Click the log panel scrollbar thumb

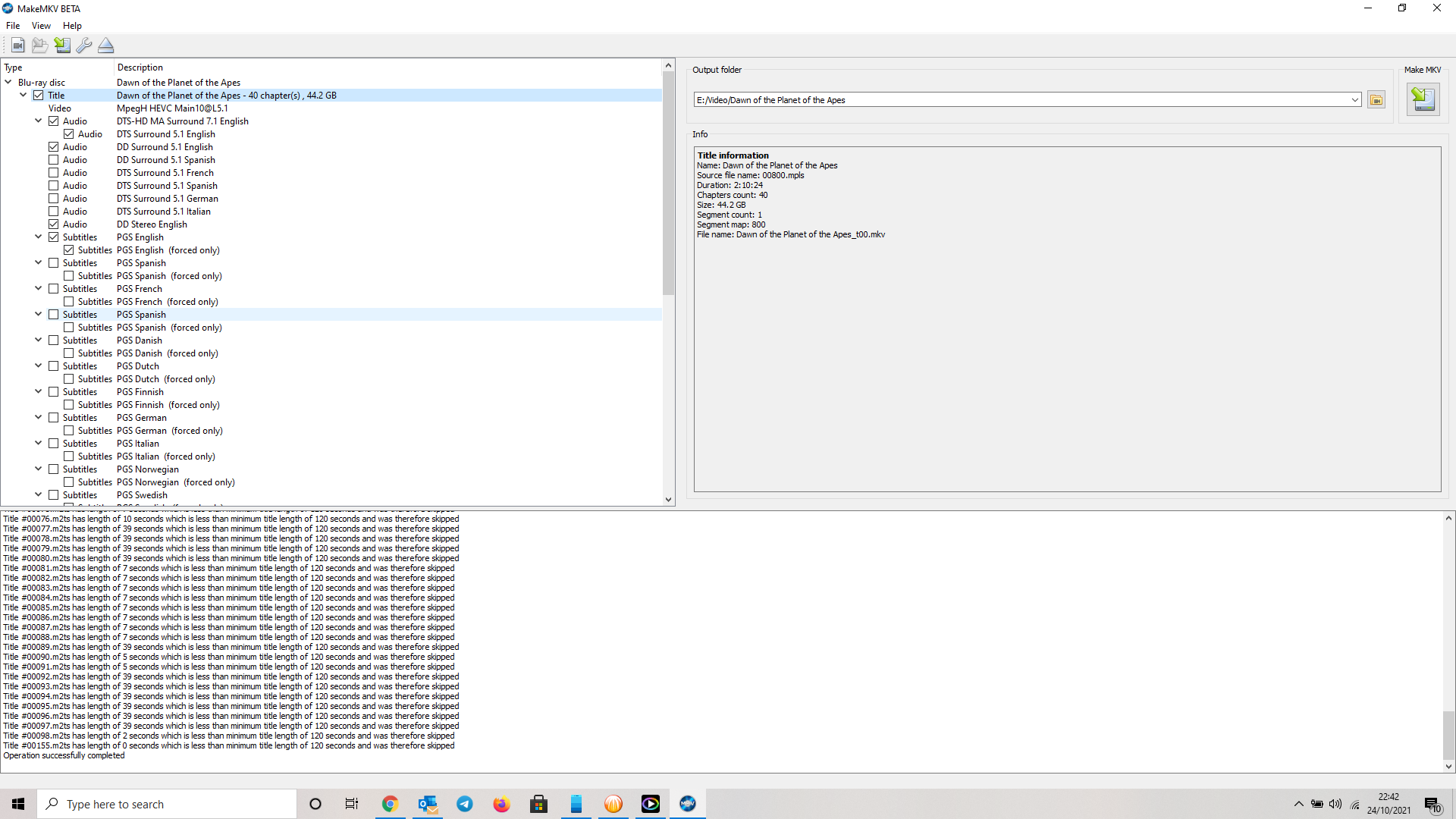pyautogui.click(x=1448, y=734)
